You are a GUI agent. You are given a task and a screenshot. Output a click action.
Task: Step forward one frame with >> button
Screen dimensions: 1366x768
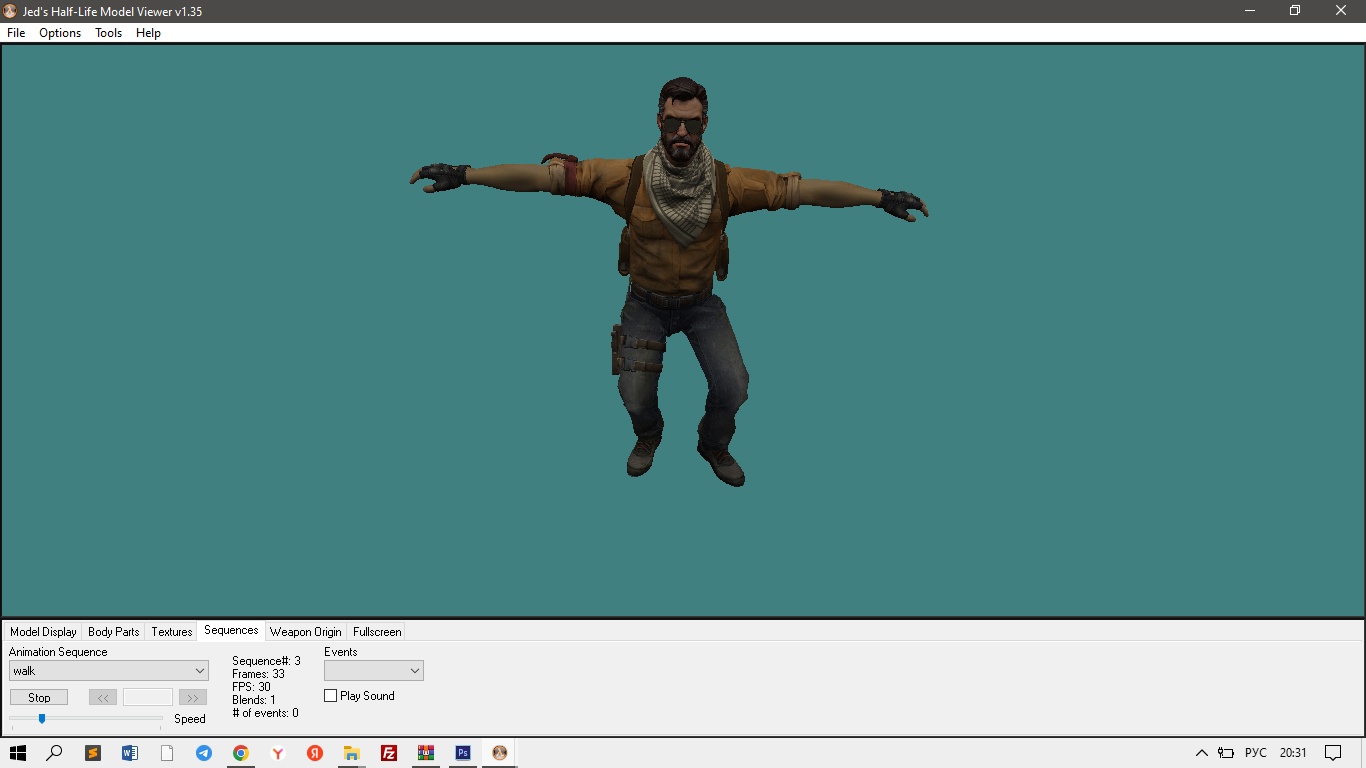[x=193, y=698]
